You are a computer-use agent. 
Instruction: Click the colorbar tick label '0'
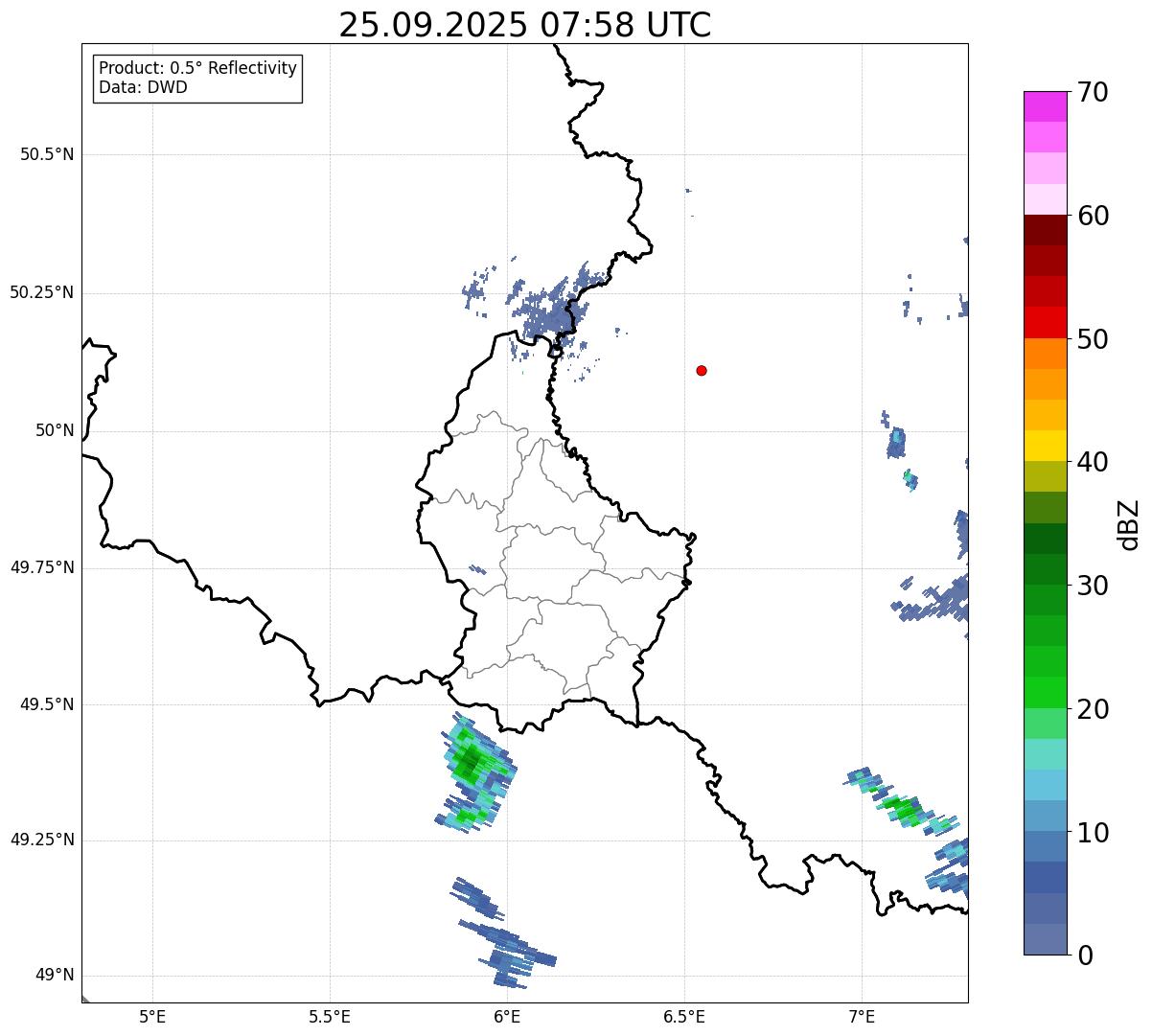[1085, 955]
